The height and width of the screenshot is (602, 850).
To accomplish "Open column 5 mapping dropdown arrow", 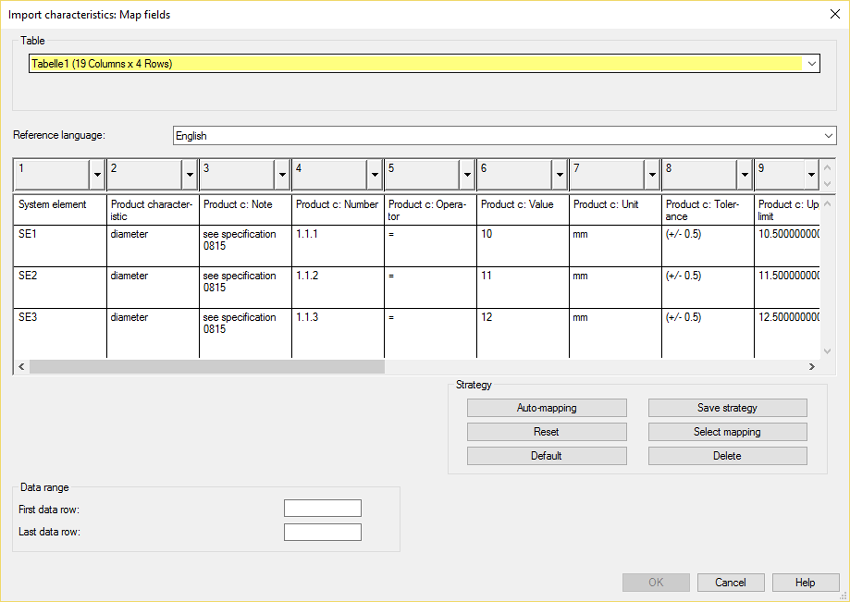I will click(467, 174).
